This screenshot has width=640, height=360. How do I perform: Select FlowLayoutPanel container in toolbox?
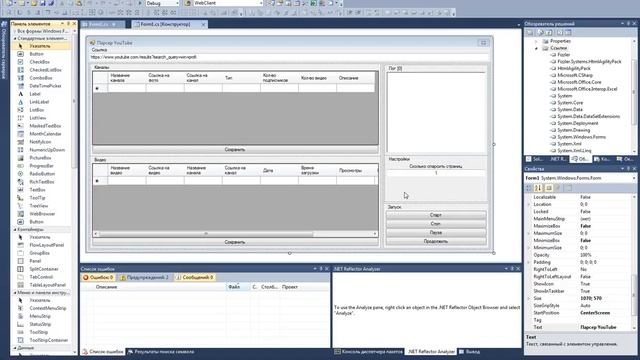tap(47, 245)
